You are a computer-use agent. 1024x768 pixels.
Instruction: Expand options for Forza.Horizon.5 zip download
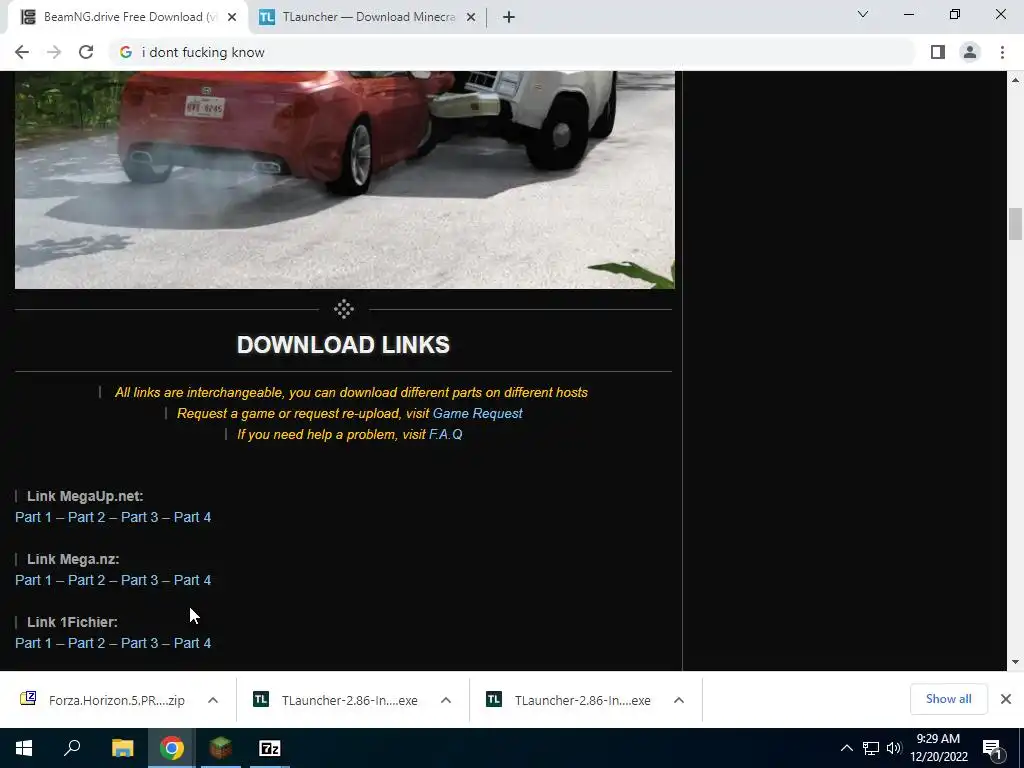coord(213,700)
